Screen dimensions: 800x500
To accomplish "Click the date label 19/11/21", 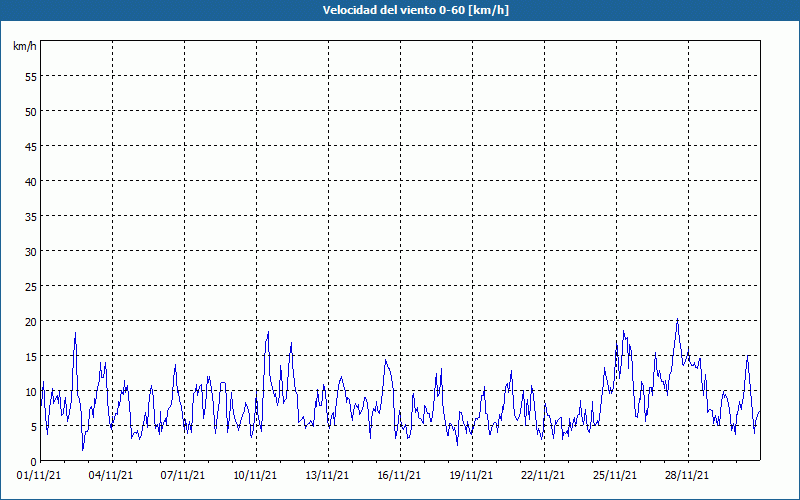I will tap(471, 475).
